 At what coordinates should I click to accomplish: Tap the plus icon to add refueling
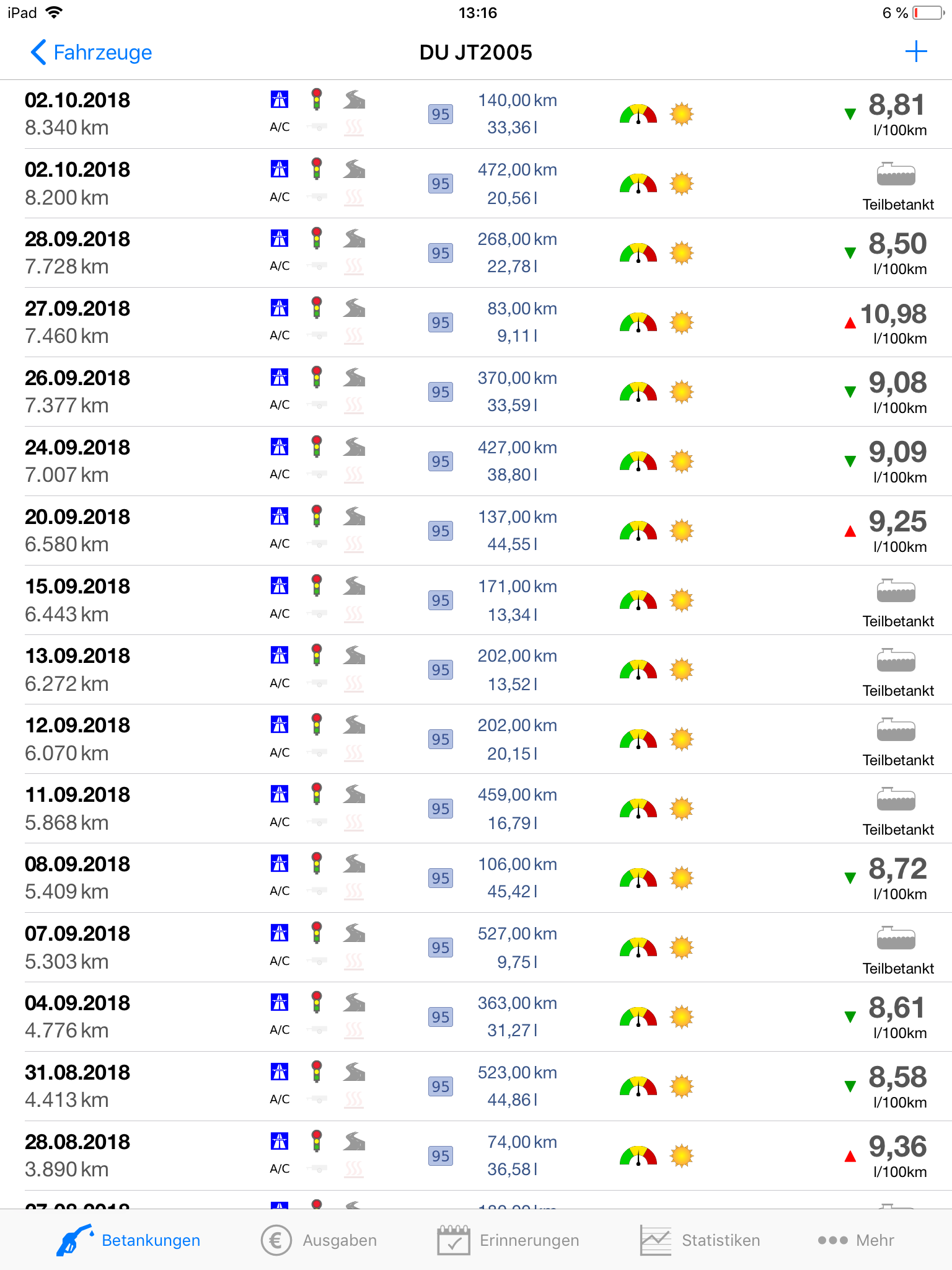click(x=915, y=52)
